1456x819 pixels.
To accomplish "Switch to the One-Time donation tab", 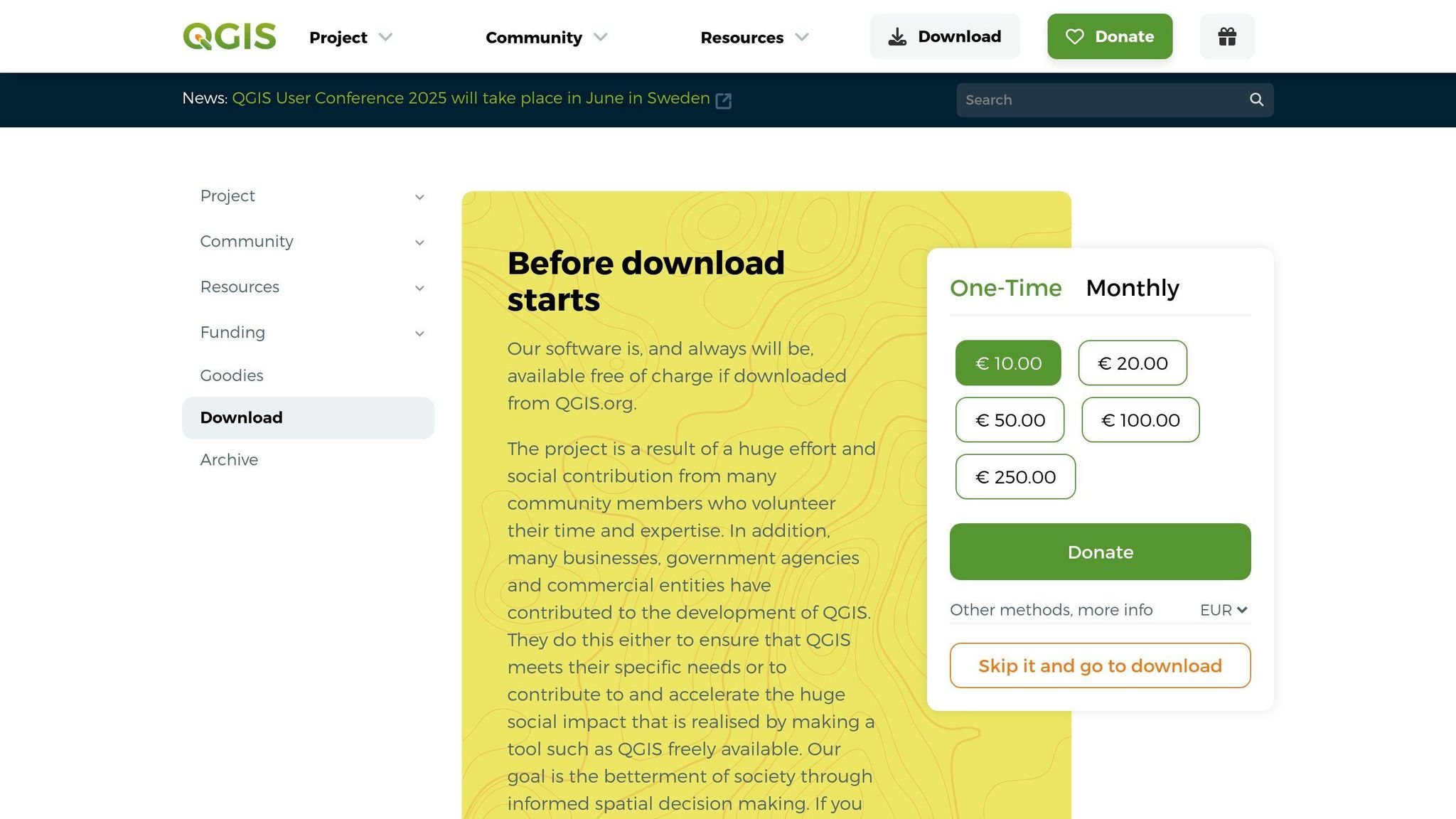I will 1005,288.
